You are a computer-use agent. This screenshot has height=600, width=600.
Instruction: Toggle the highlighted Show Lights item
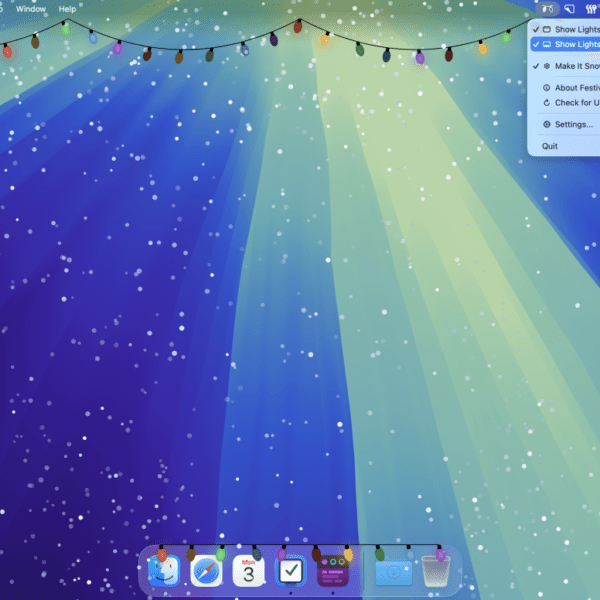click(566, 44)
